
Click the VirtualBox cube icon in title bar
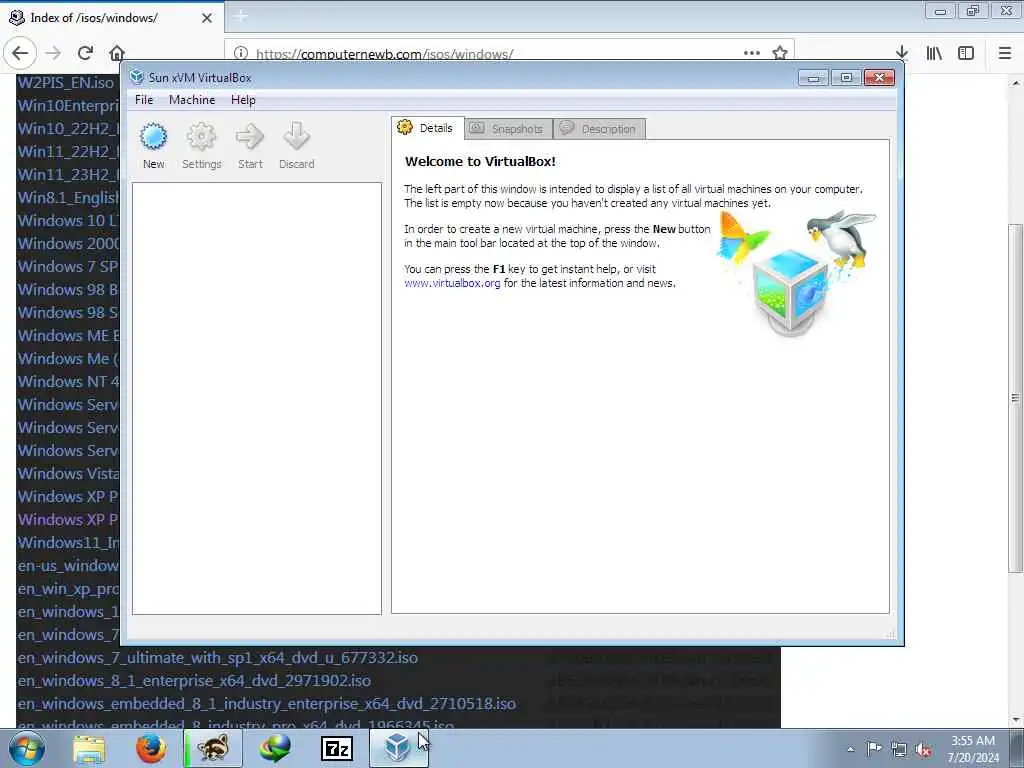(136, 77)
